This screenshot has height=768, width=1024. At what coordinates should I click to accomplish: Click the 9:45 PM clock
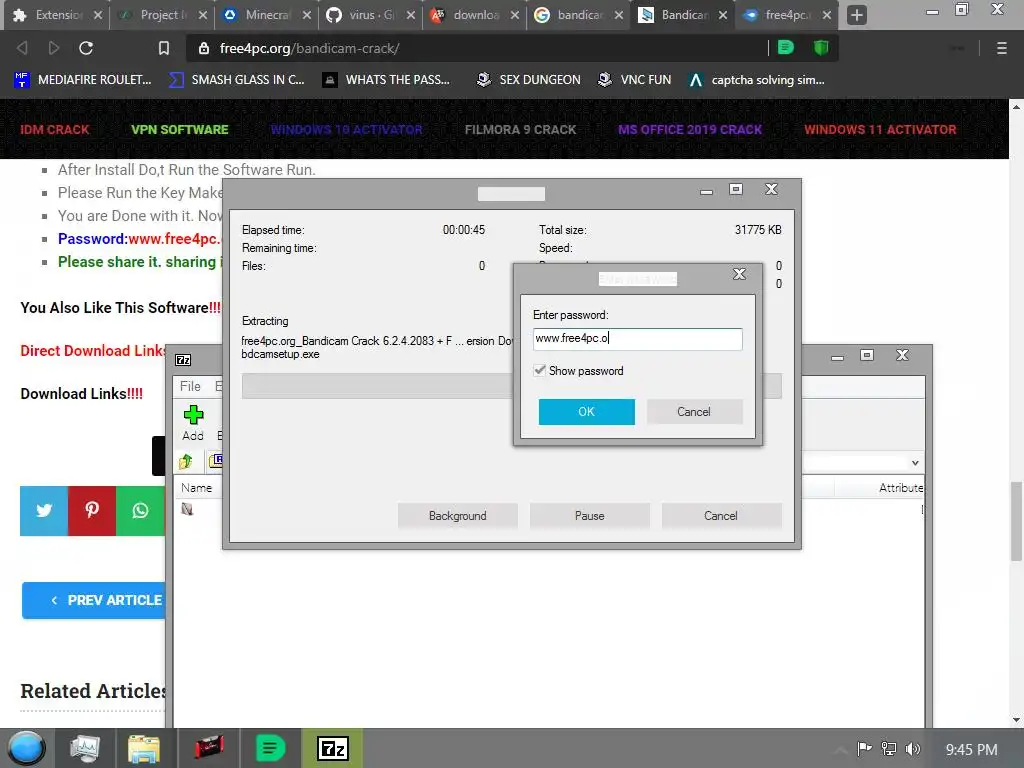pyautogui.click(x=971, y=750)
